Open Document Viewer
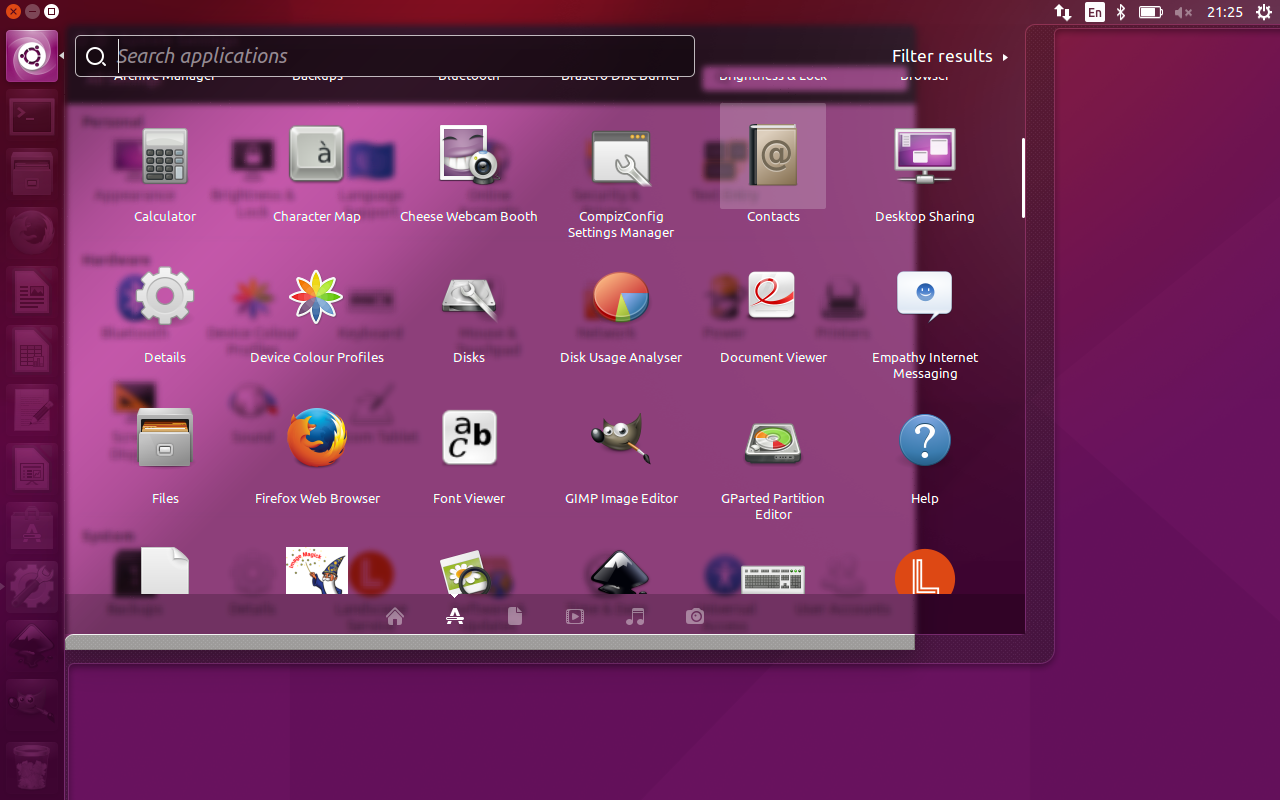 [x=772, y=295]
